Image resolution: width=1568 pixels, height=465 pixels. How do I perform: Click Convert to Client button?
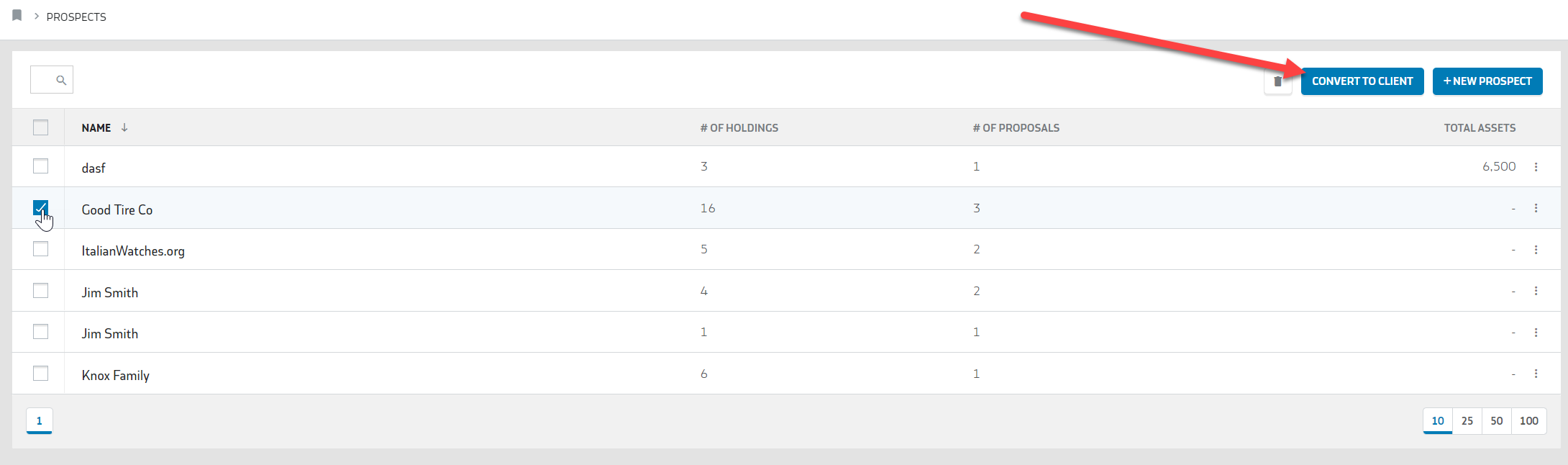[1362, 81]
